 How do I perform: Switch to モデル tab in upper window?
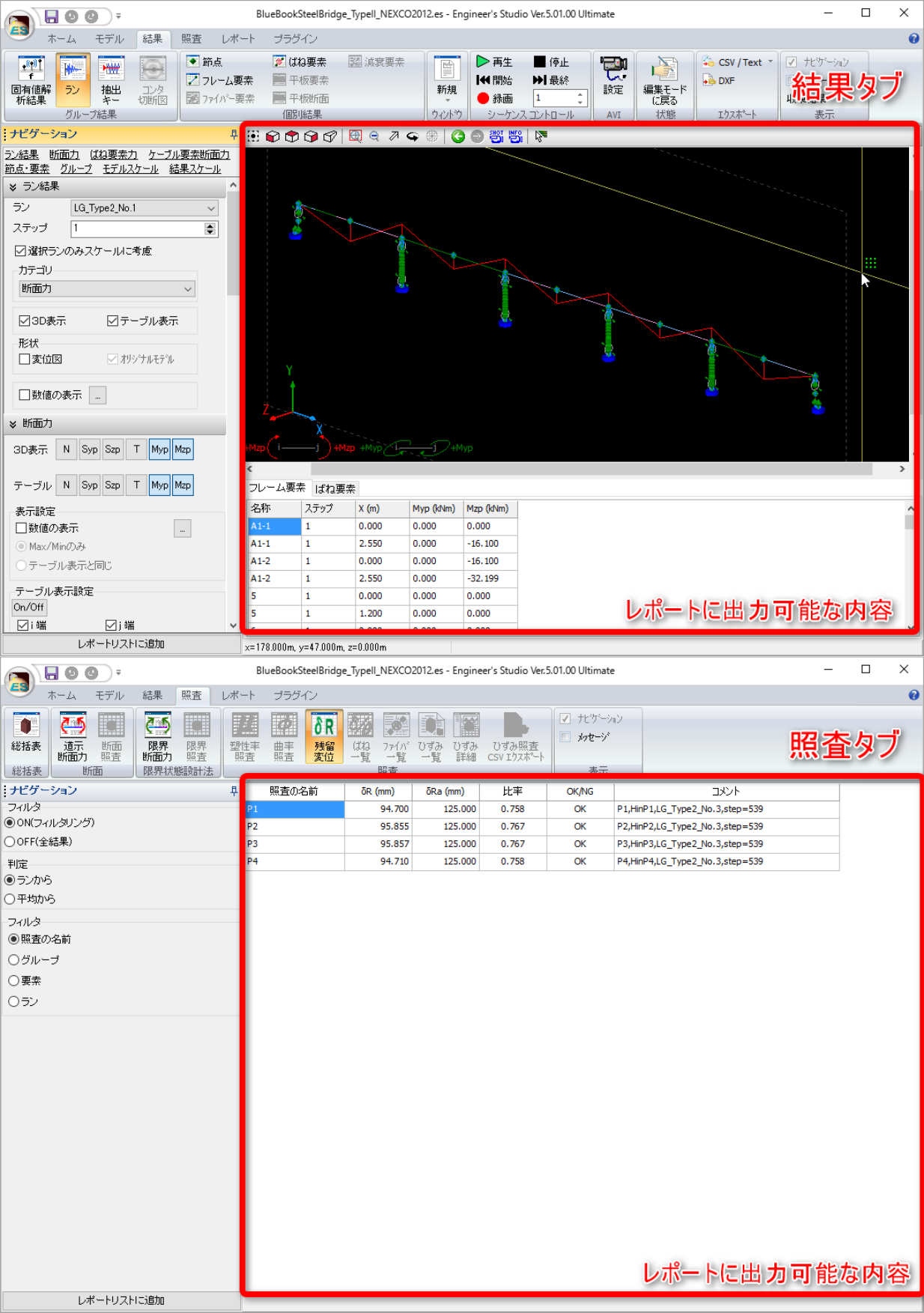[109, 39]
